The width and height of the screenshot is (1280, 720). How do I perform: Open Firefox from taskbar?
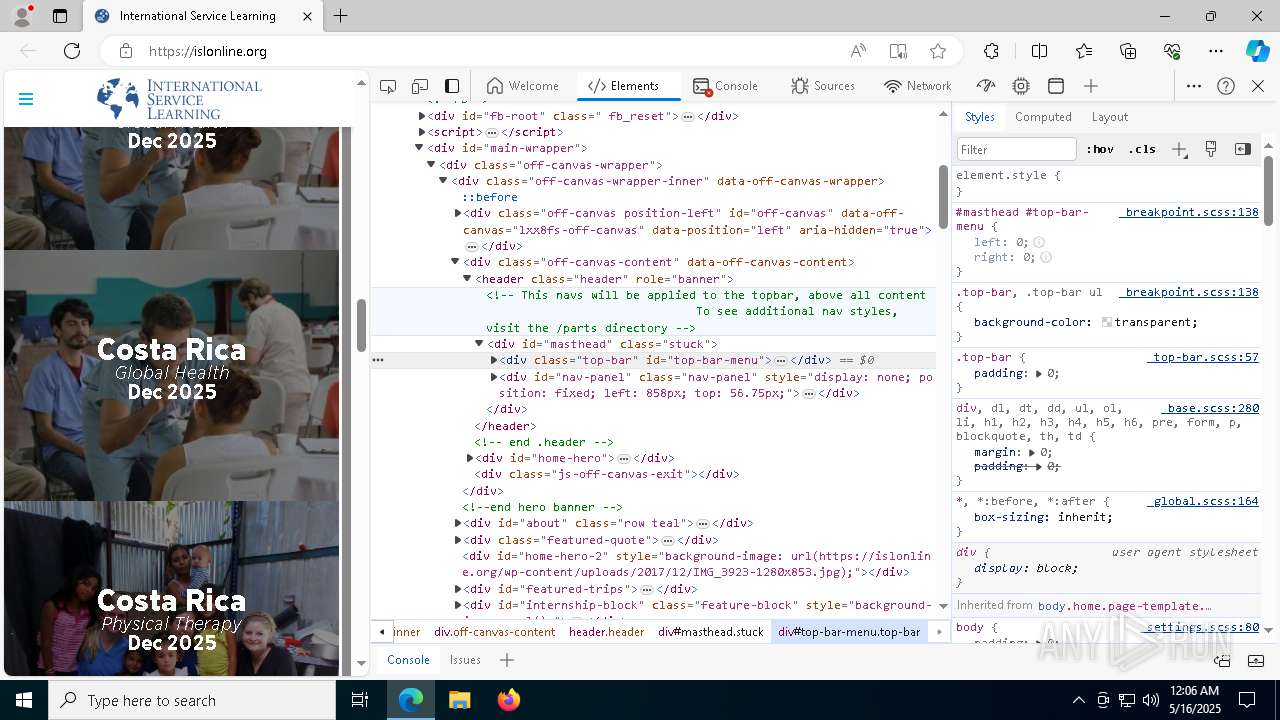[x=508, y=700]
